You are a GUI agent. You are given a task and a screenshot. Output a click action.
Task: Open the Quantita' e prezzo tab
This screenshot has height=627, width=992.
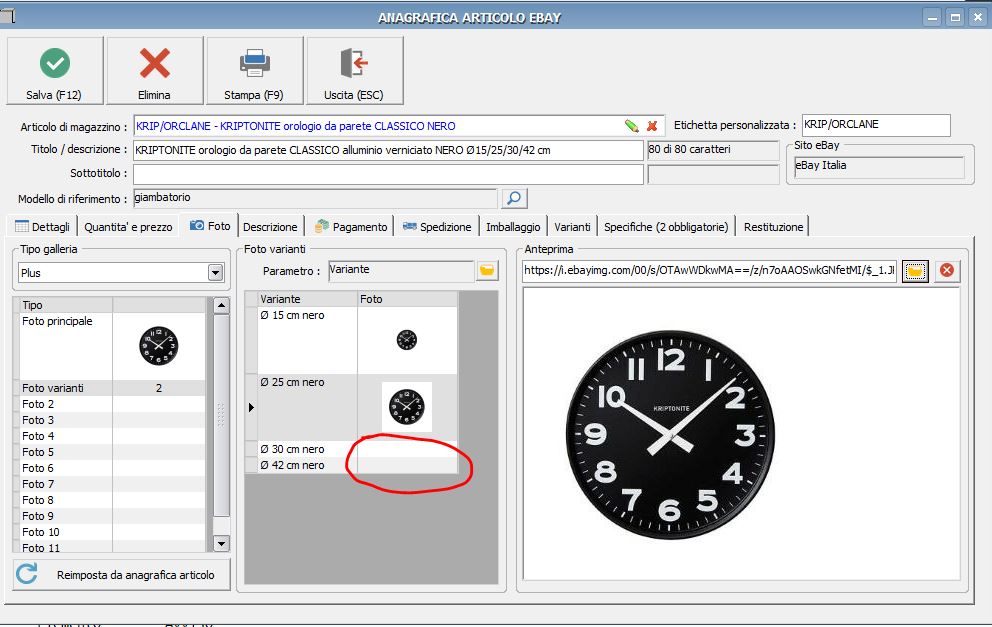click(128, 227)
